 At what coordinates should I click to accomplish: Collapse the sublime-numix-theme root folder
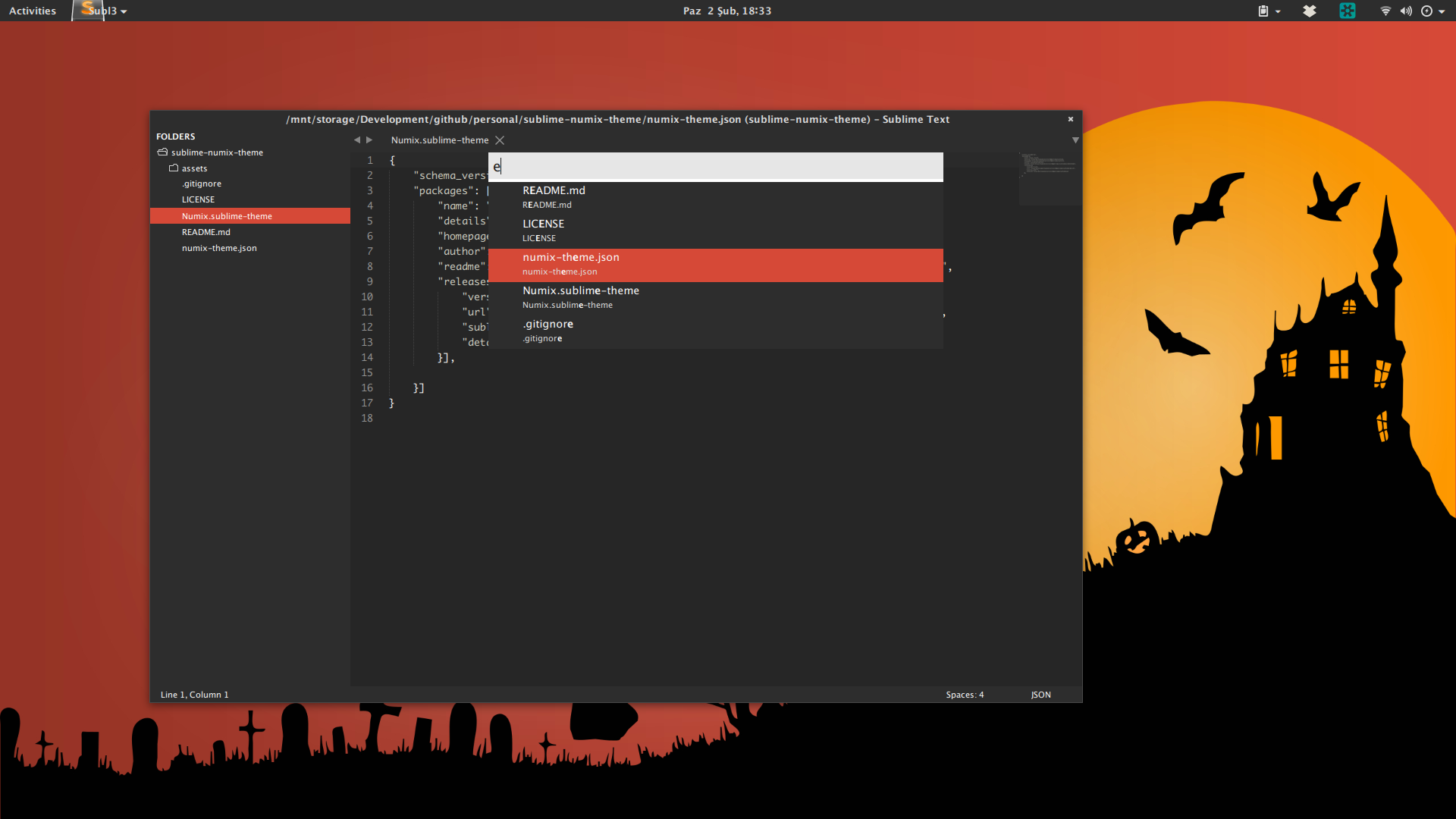point(162,152)
